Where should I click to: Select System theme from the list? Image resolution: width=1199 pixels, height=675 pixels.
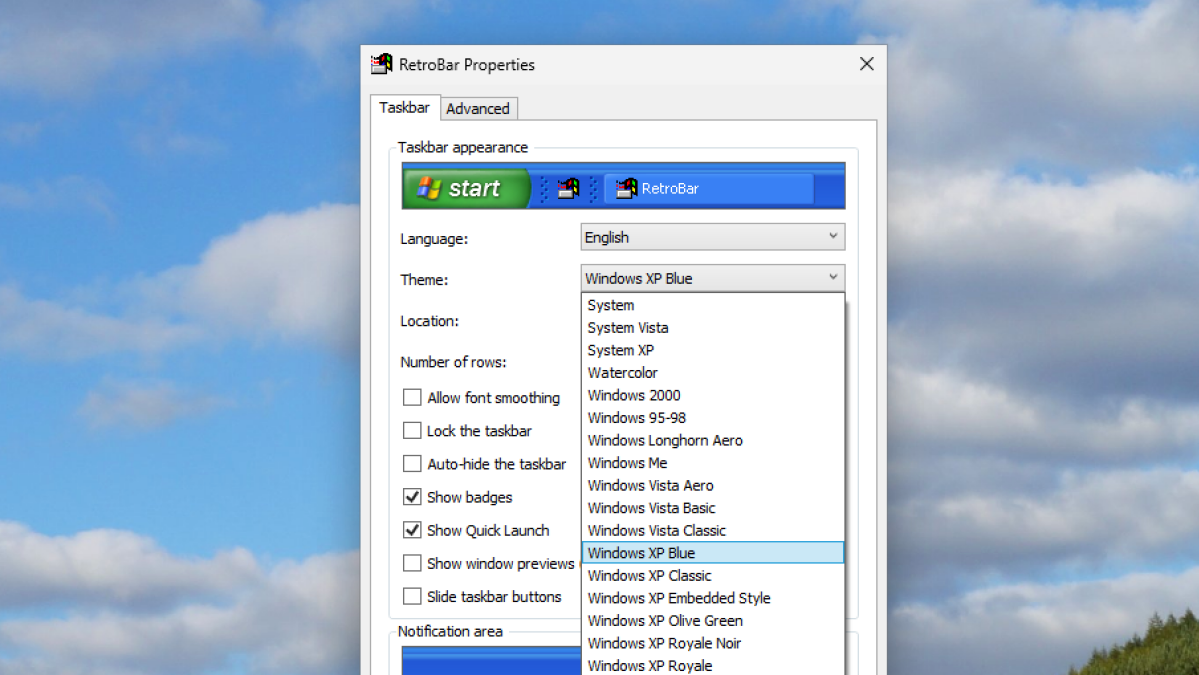coord(713,305)
